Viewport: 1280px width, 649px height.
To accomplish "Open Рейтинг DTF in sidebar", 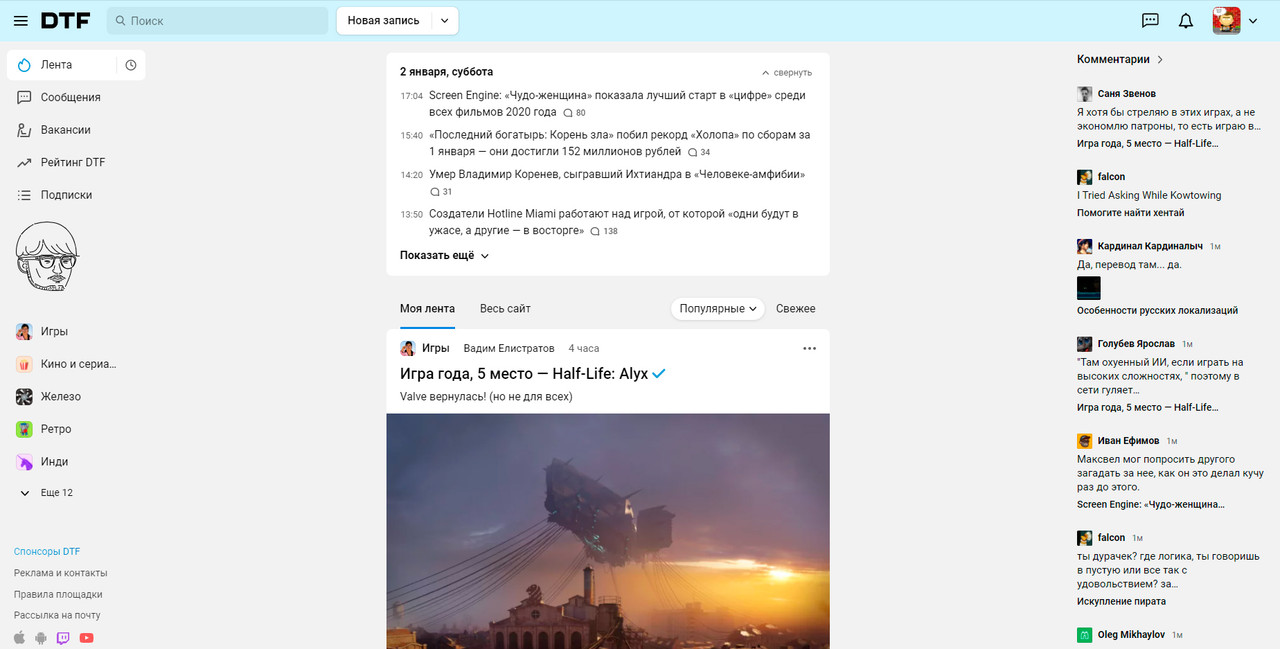I will 72,162.
